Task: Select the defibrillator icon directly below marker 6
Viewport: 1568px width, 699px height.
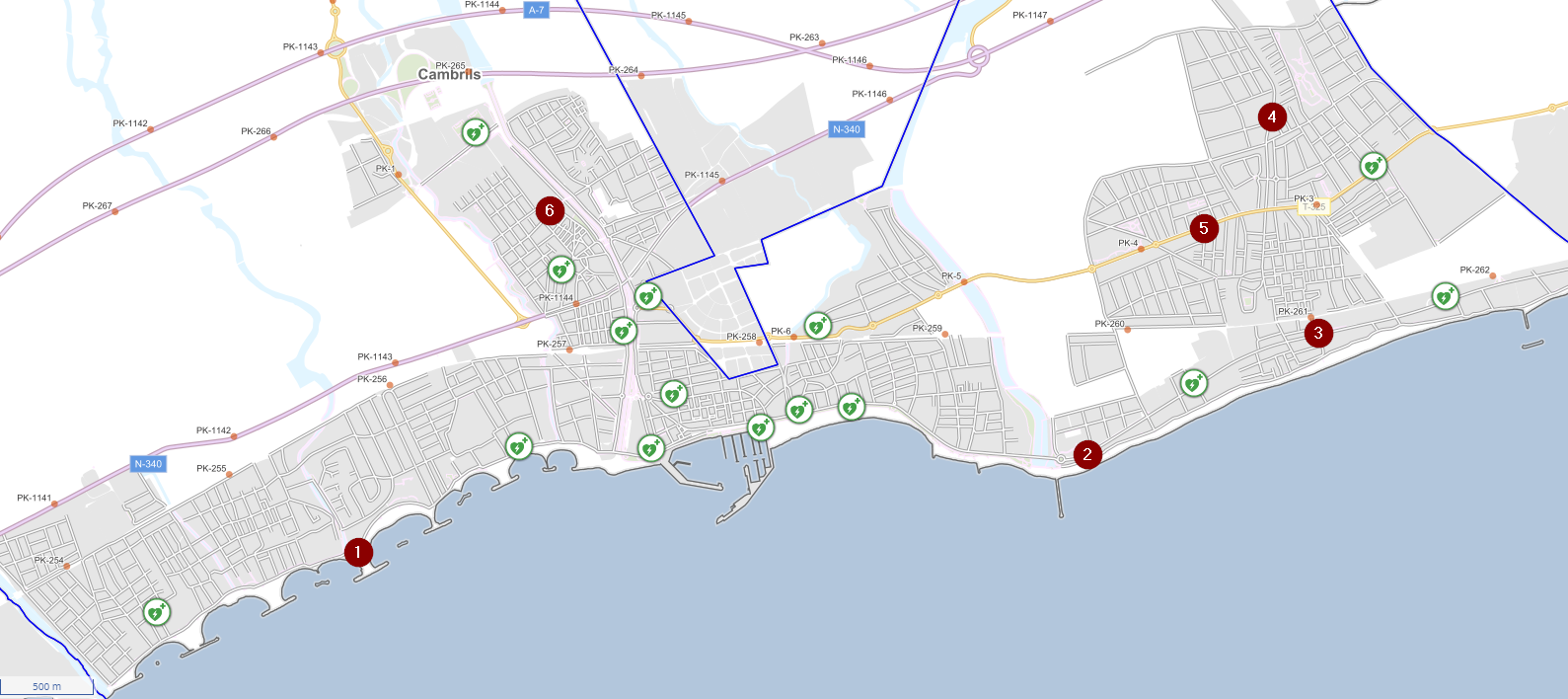Action: [561, 270]
